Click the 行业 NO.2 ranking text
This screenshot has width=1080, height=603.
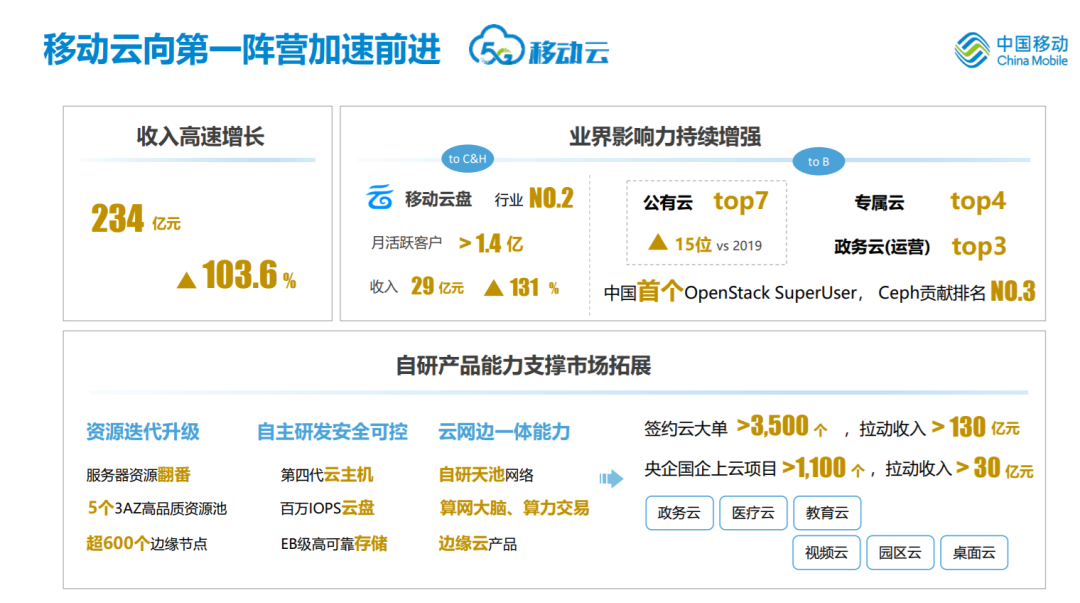(534, 198)
